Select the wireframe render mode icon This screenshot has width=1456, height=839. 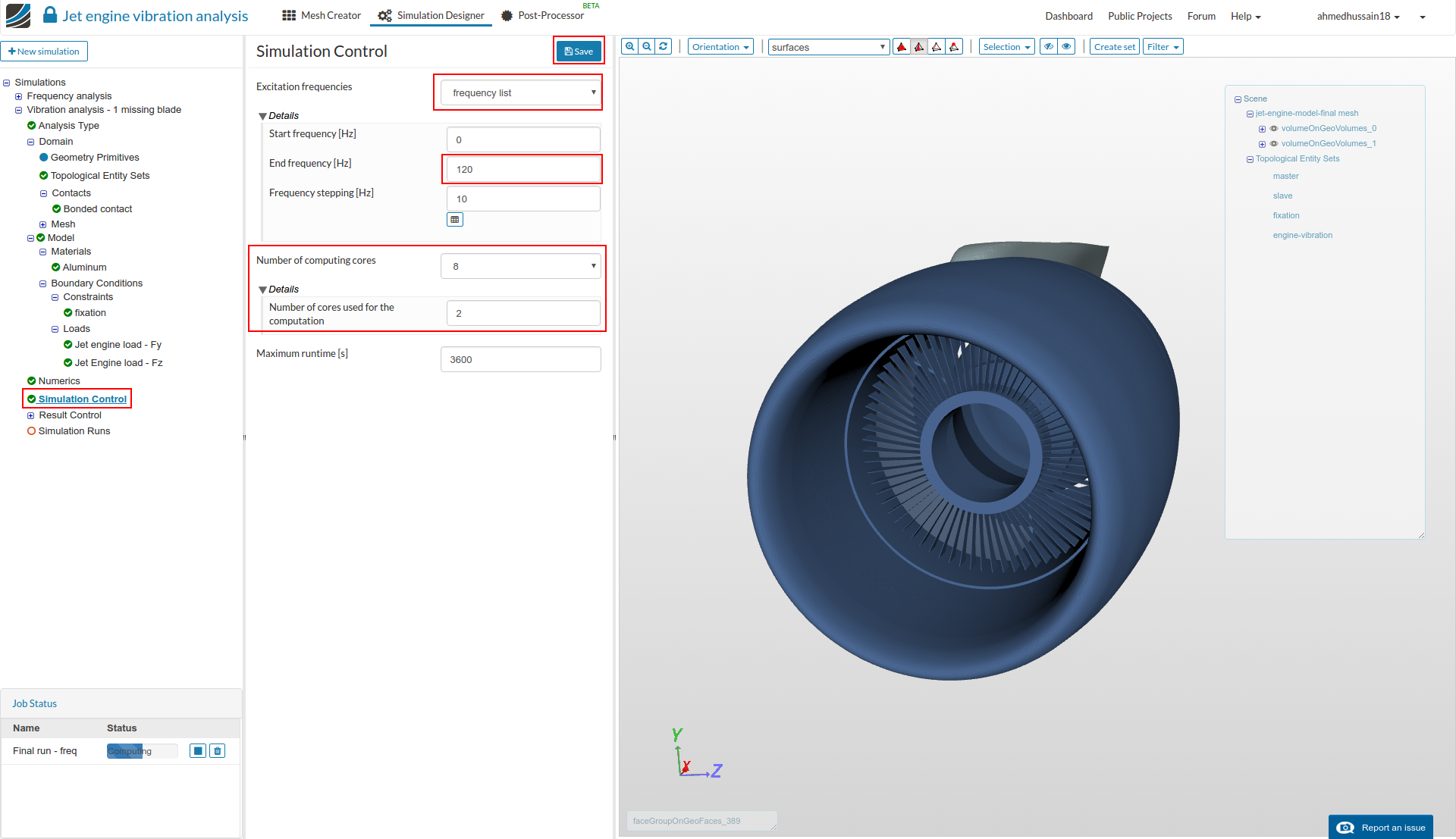937,47
